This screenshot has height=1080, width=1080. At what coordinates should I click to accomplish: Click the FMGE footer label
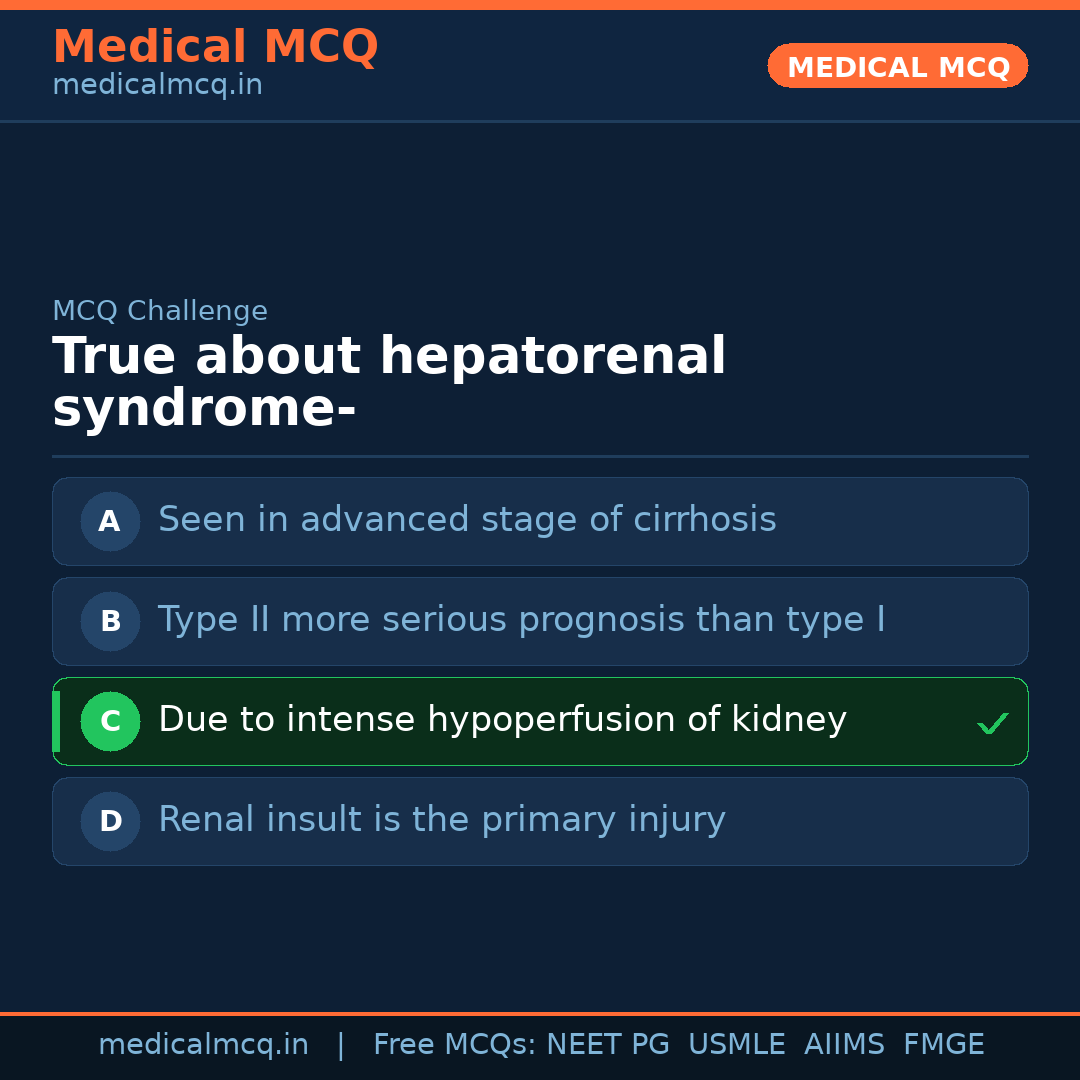click(x=943, y=1045)
